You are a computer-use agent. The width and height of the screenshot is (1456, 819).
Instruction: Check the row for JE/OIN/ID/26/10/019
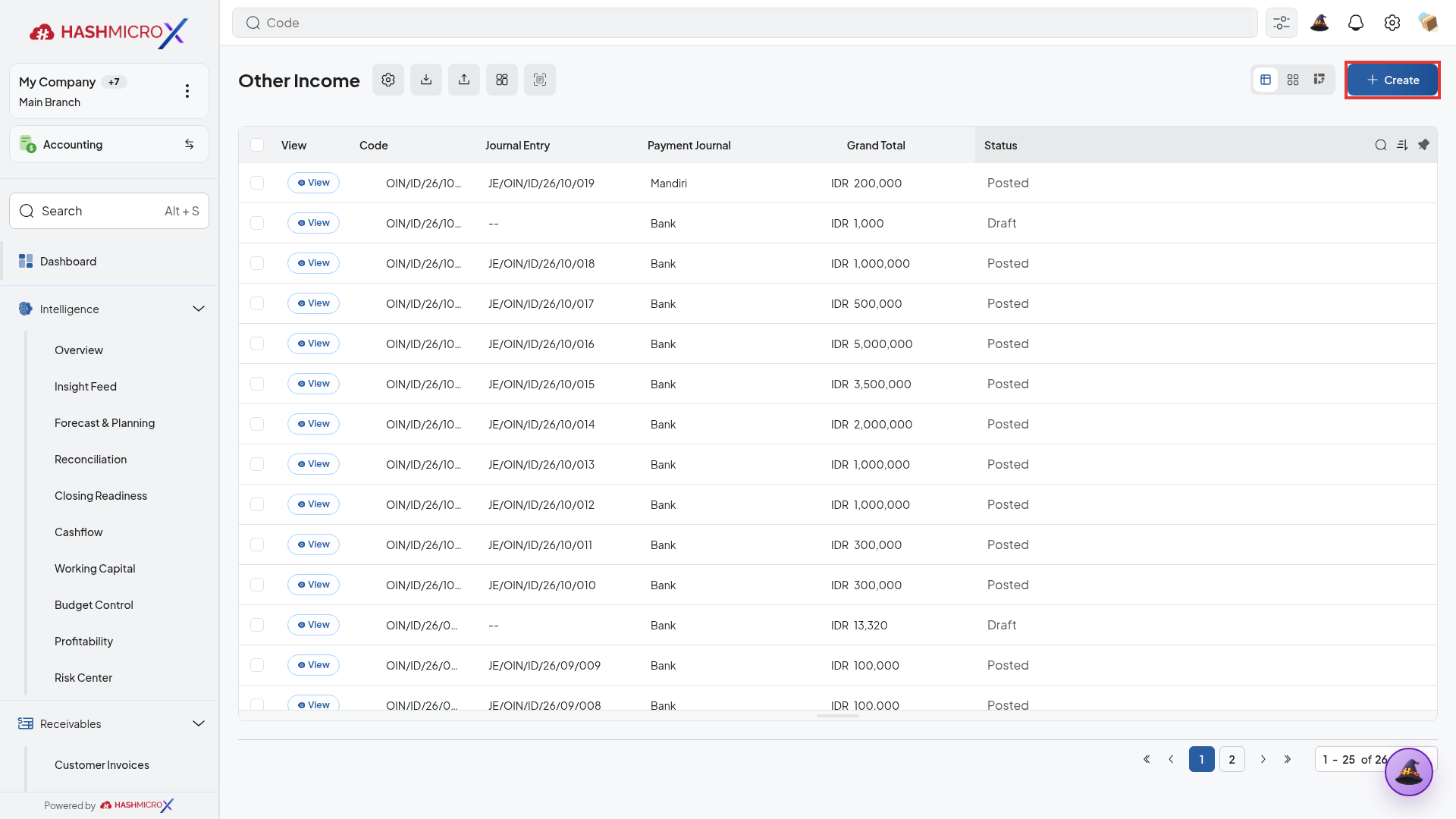[x=257, y=183]
